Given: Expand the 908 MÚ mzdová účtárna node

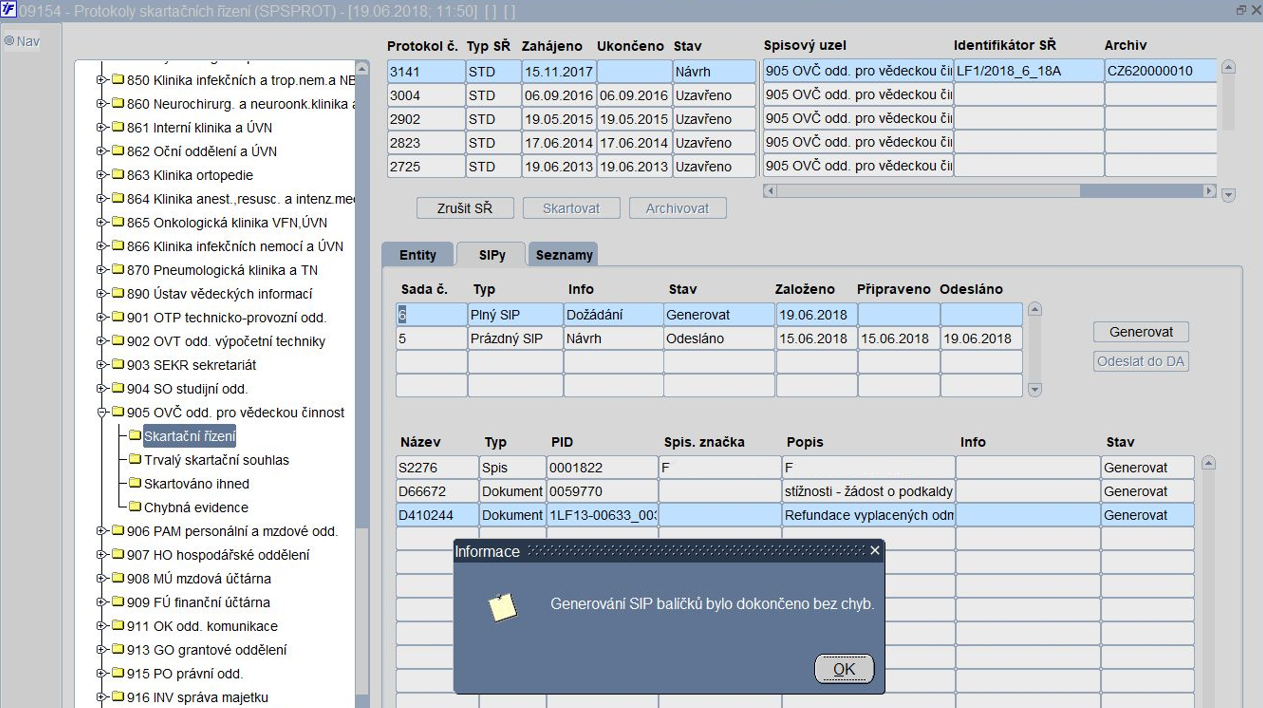Looking at the screenshot, I should click(101, 579).
